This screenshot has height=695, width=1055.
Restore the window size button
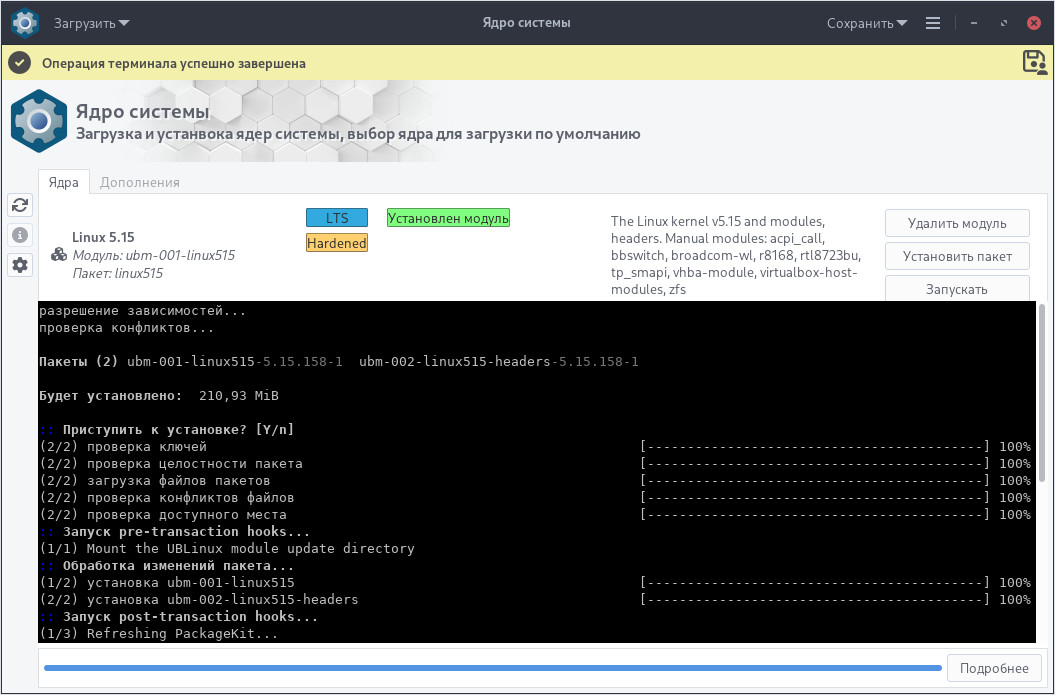(x=1004, y=23)
